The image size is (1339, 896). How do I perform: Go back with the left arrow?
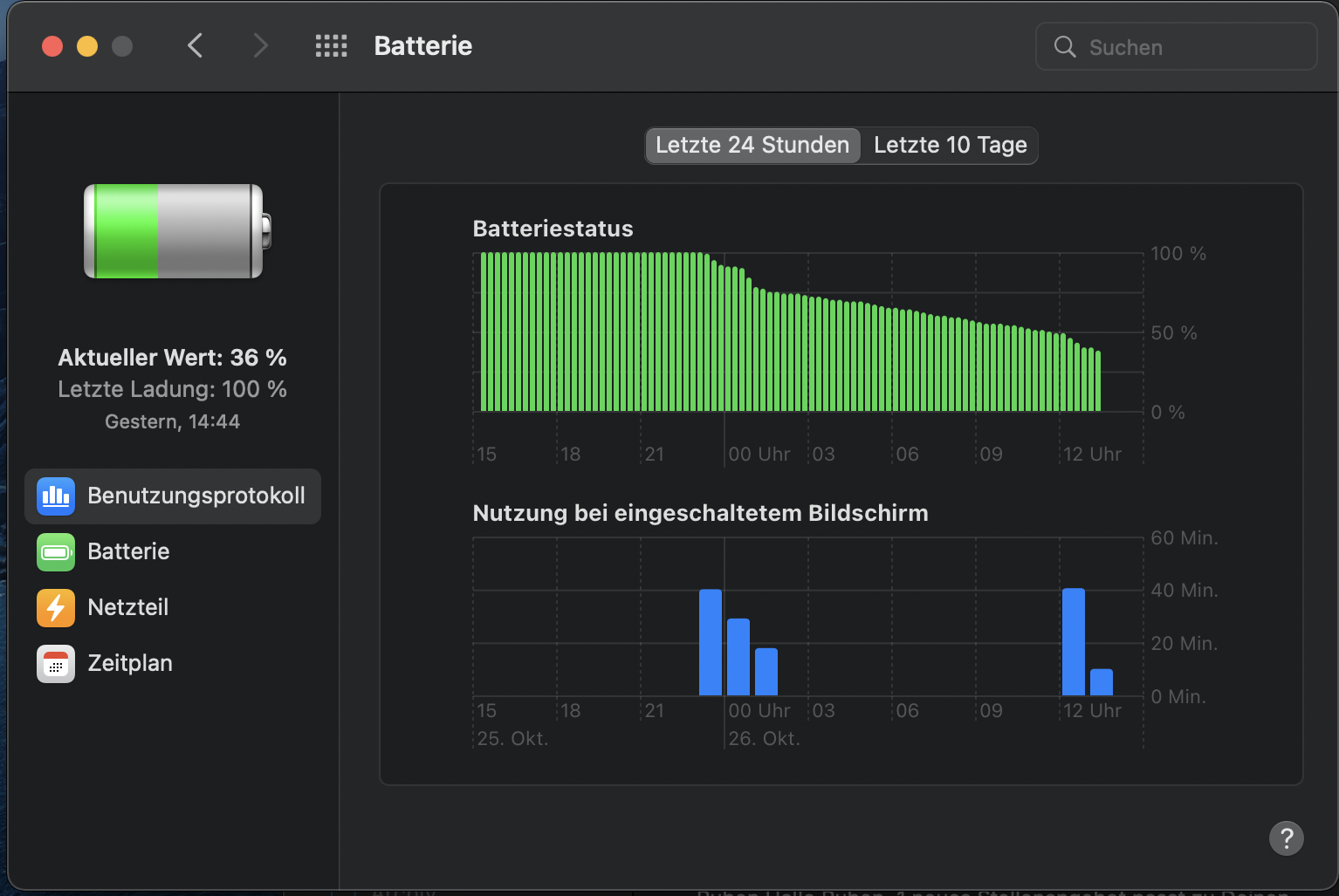(x=196, y=46)
